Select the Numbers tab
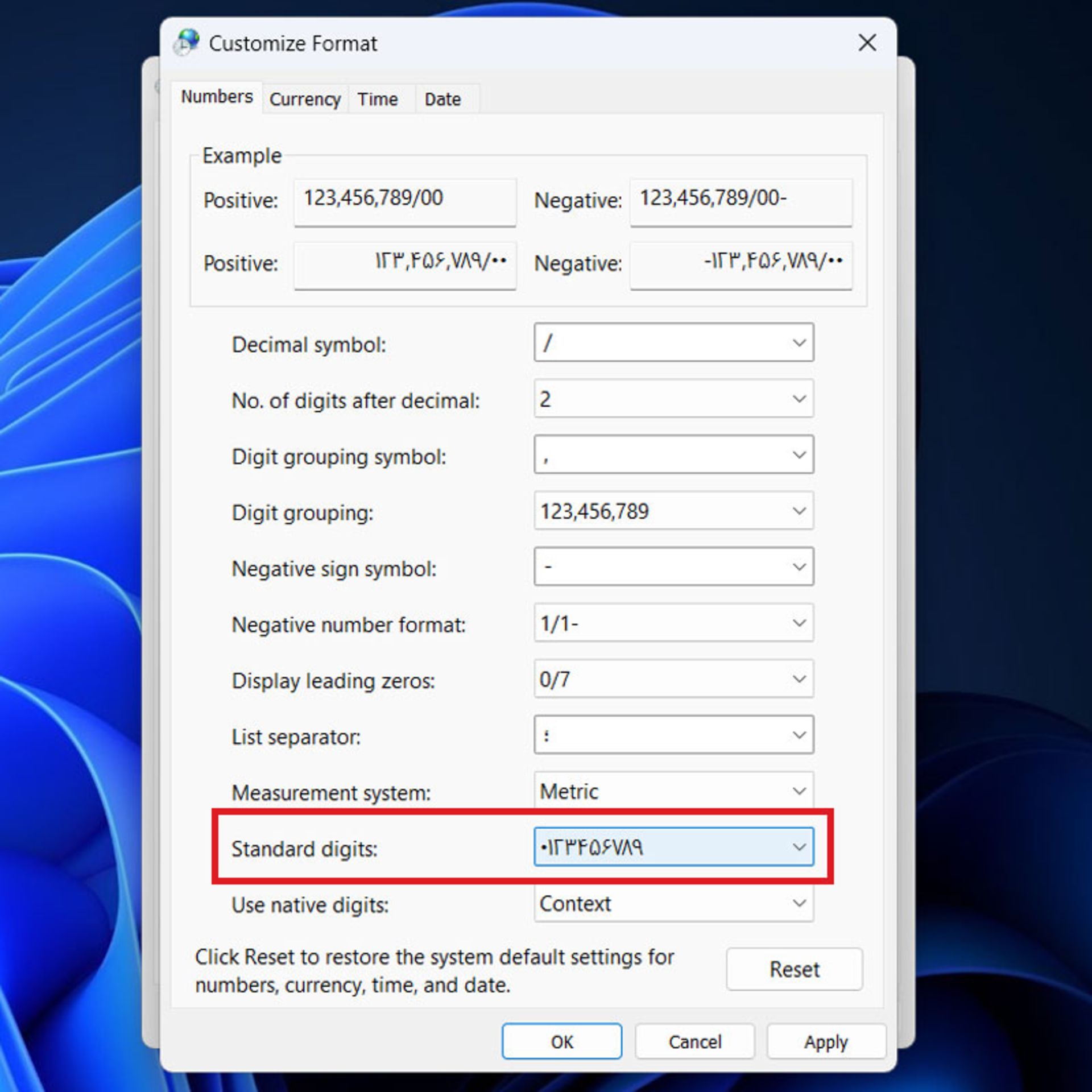1092x1092 pixels. (x=217, y=97)
